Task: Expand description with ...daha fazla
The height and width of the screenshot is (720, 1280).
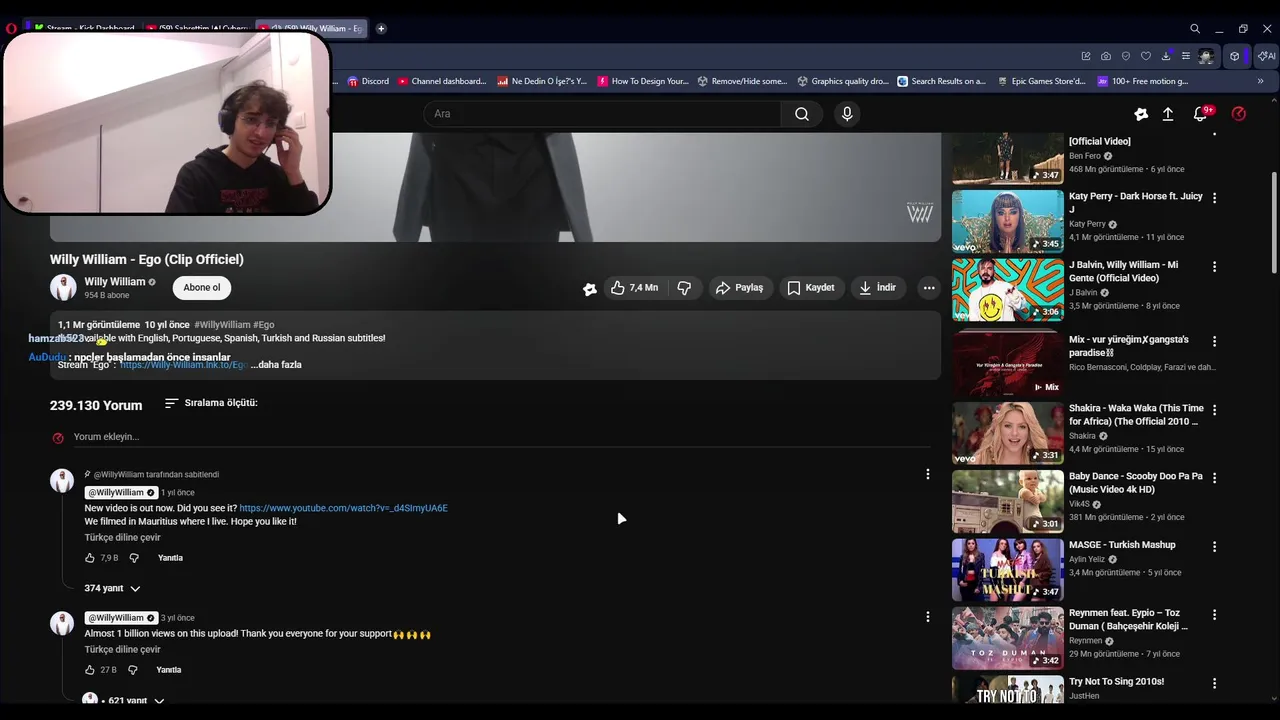Action: (x=276, y=365)
